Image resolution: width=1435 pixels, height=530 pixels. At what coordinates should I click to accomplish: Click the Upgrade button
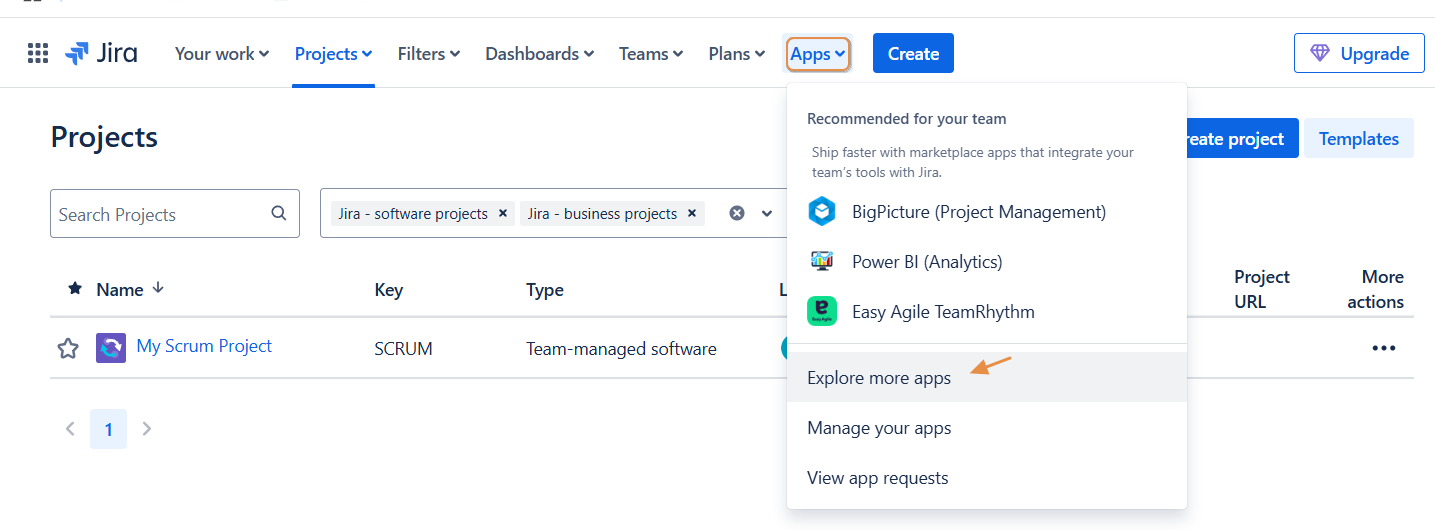[1359, 54]
